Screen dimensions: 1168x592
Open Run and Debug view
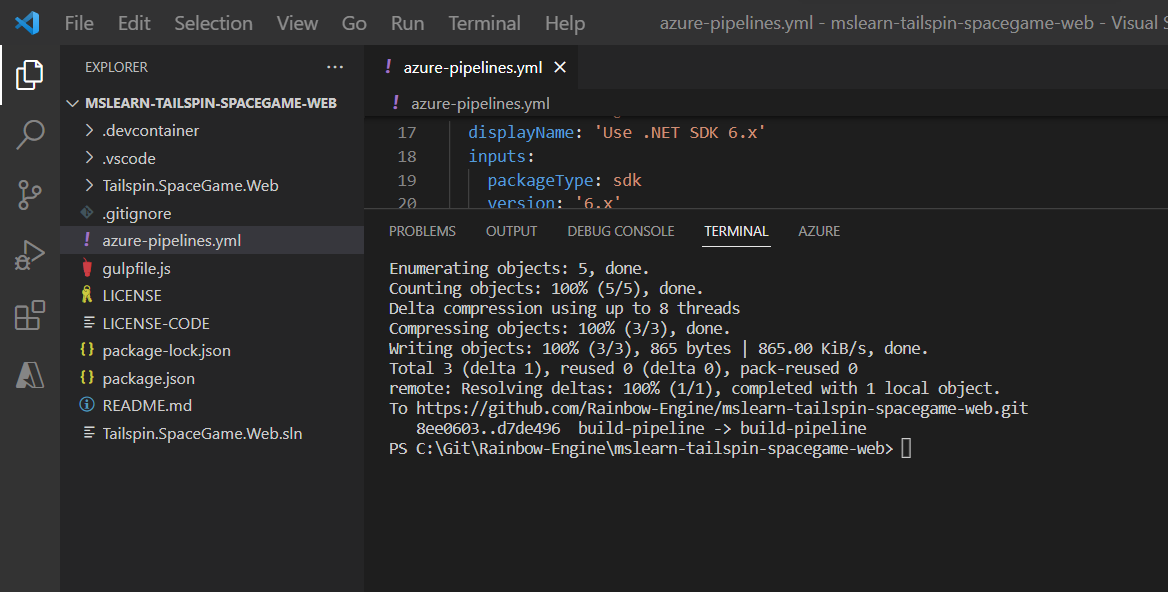pyautogui.click(x=30, y=255)
